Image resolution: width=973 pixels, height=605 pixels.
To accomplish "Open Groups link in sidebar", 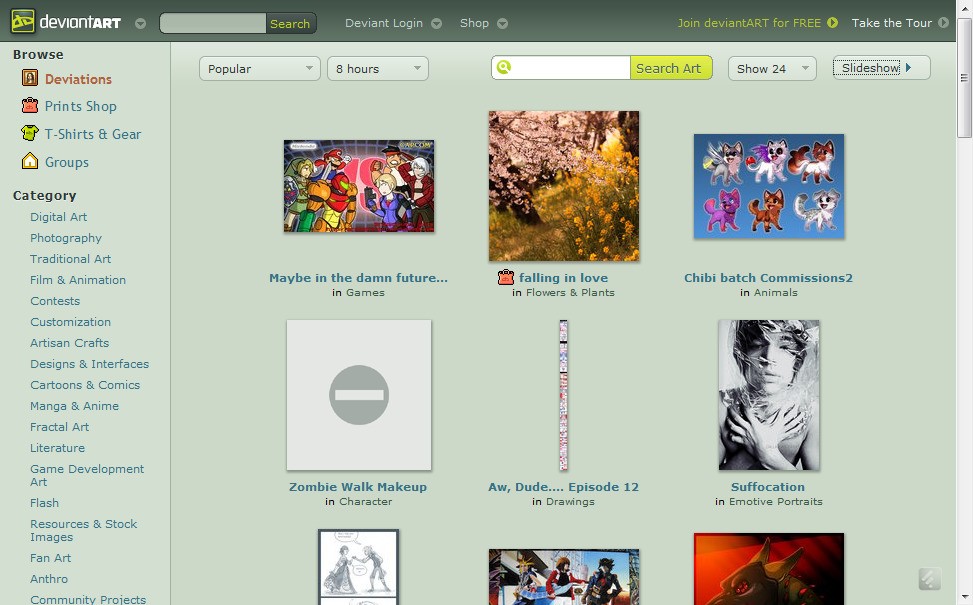I will 67,162.
